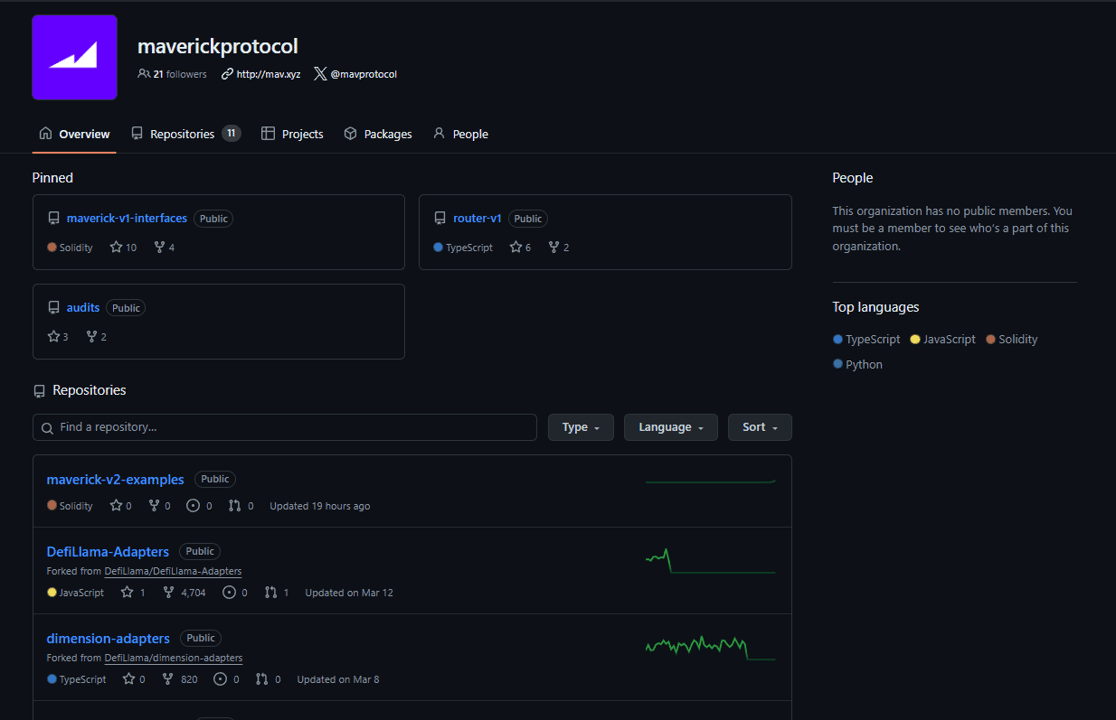
Task: Filter by JavaScript in Top languages
Action: point(943,339)
